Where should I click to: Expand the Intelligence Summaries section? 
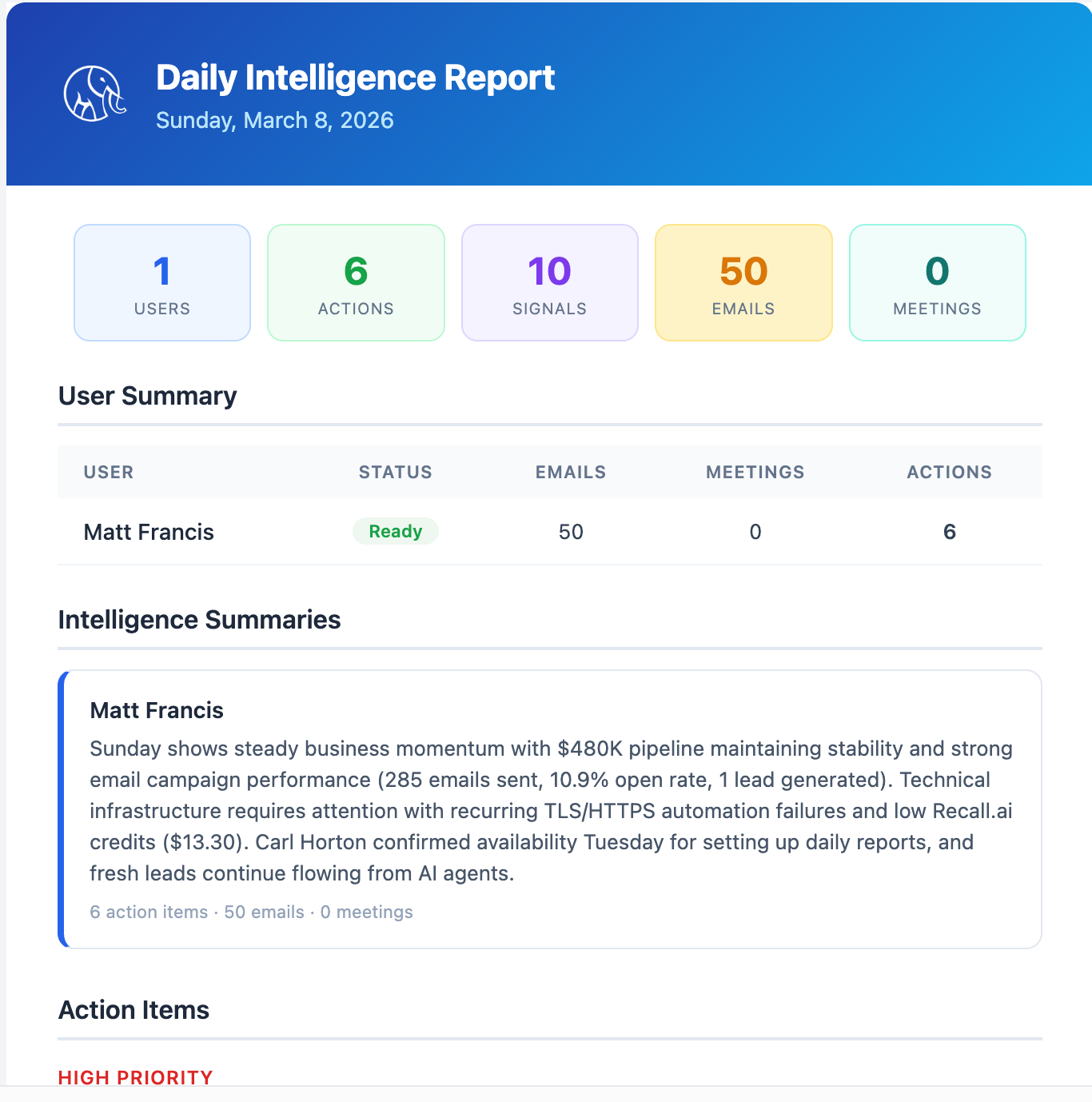199,619
